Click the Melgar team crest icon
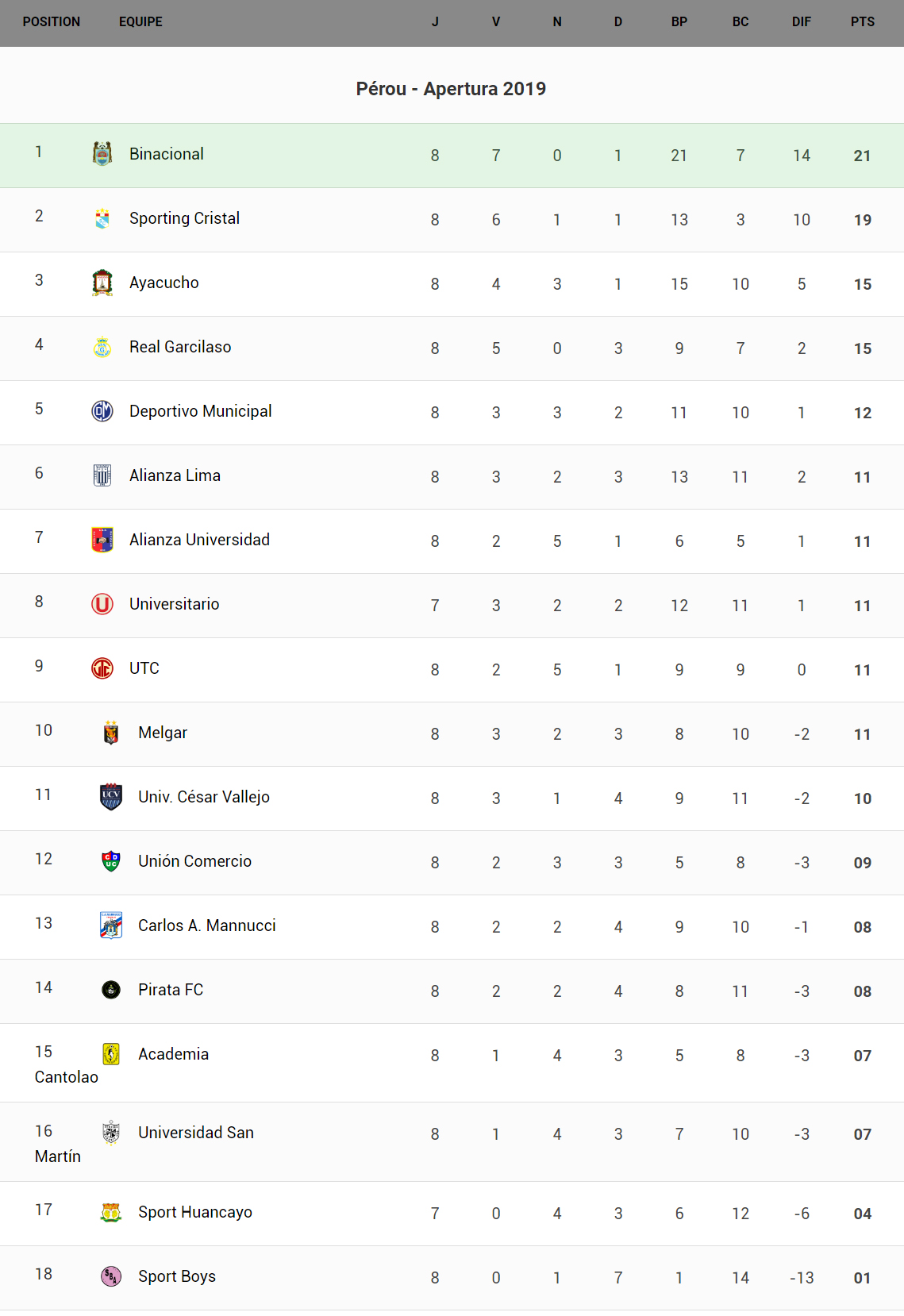This screenshot has height=1316, width=904. click(x=111, y=733)
